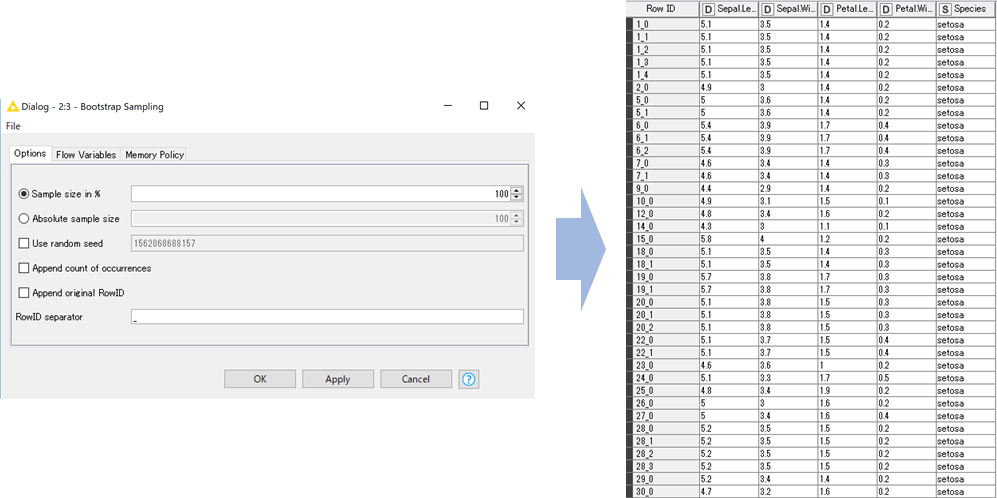997x498 pixels.
Task: Decrease sample size percent with down arrow
Action: (x=517, y=198)
